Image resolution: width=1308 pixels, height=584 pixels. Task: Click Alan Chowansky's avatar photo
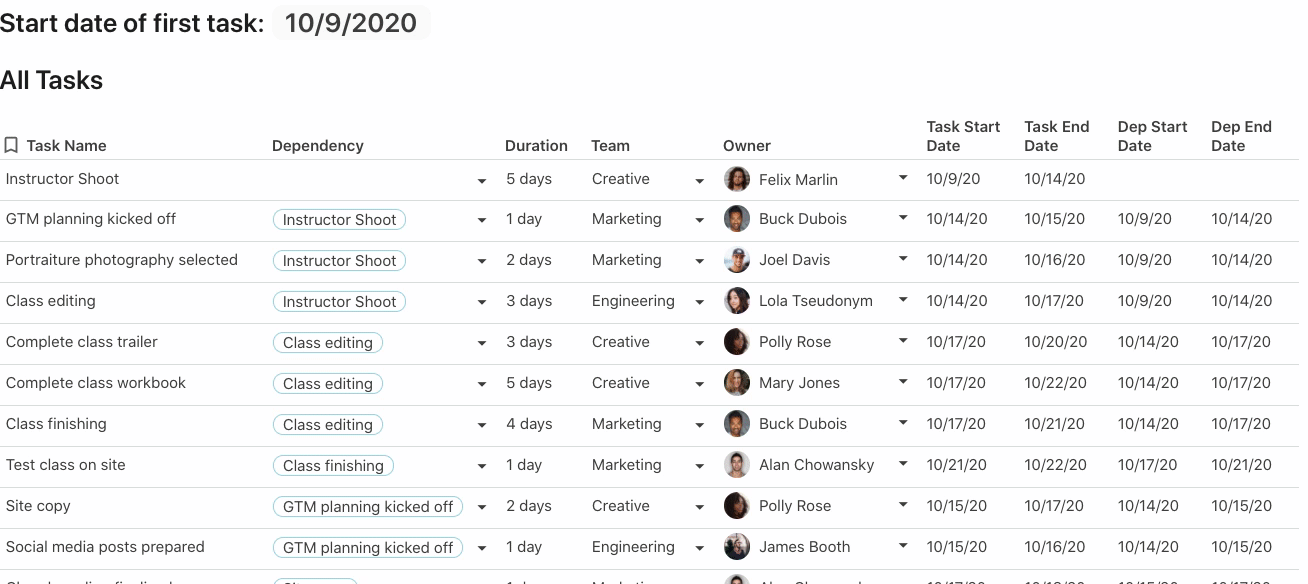tap(737, 465)
